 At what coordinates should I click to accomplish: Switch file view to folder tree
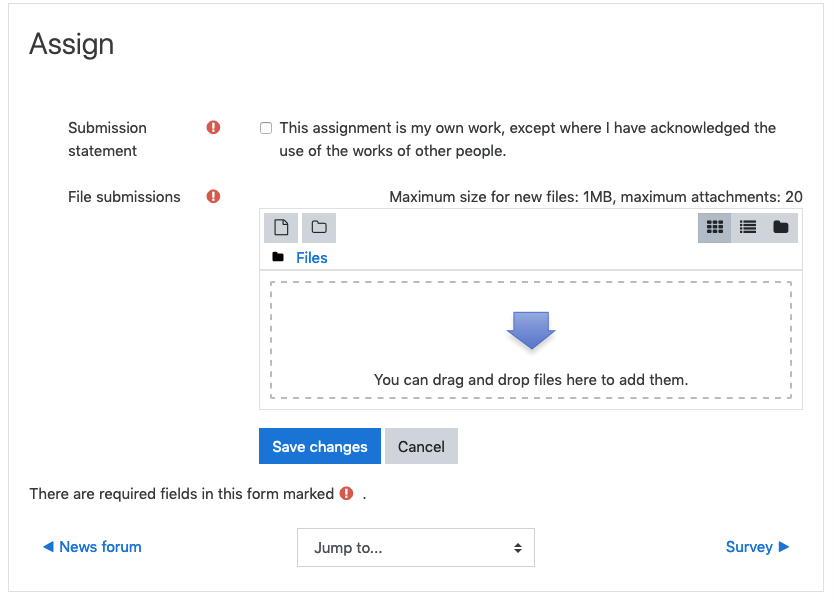coord(780,228)
